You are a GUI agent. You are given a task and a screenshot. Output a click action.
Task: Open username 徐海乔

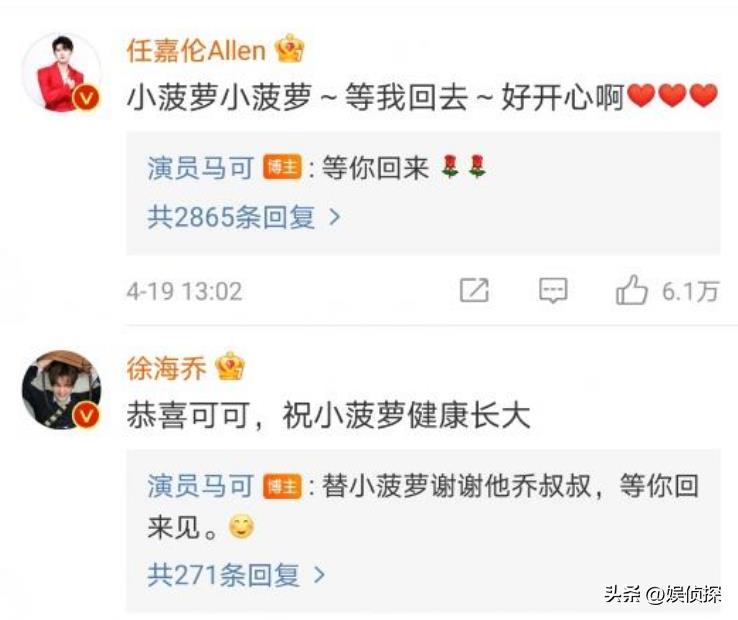167,368
